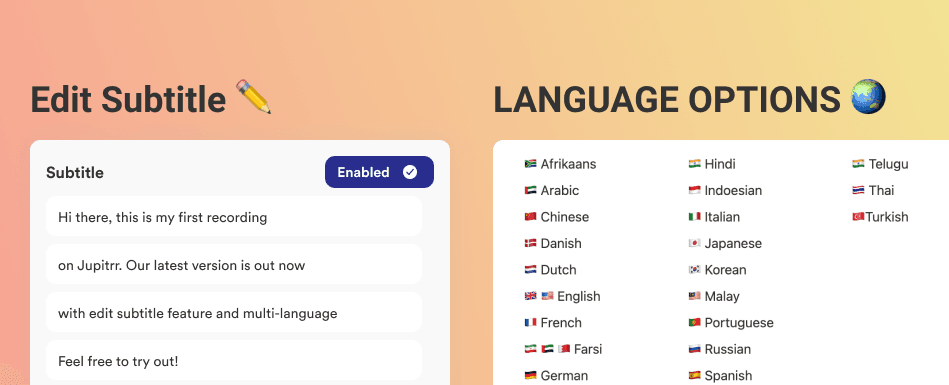
Task: Select Chinese language
Action: pyautogui.click(x=564, y=217)
